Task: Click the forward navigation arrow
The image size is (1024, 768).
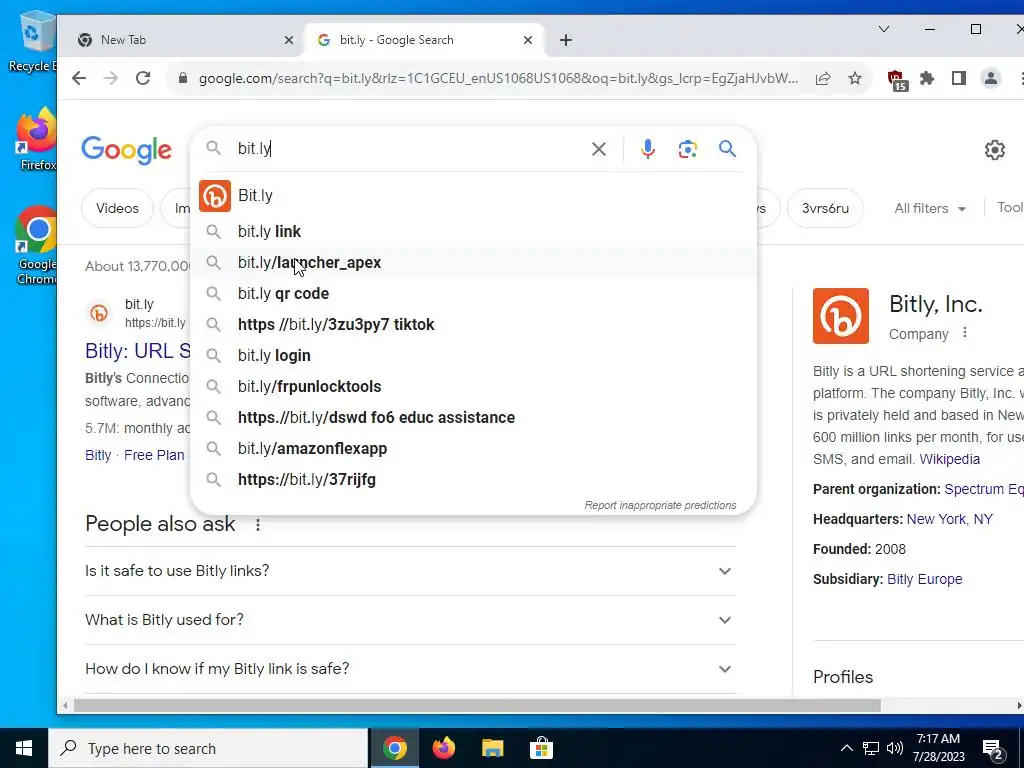Action: [x=111, y=78]
